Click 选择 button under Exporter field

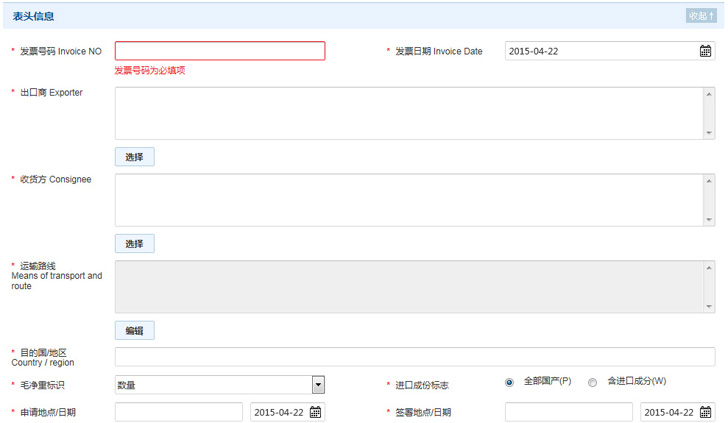[134, 157]
